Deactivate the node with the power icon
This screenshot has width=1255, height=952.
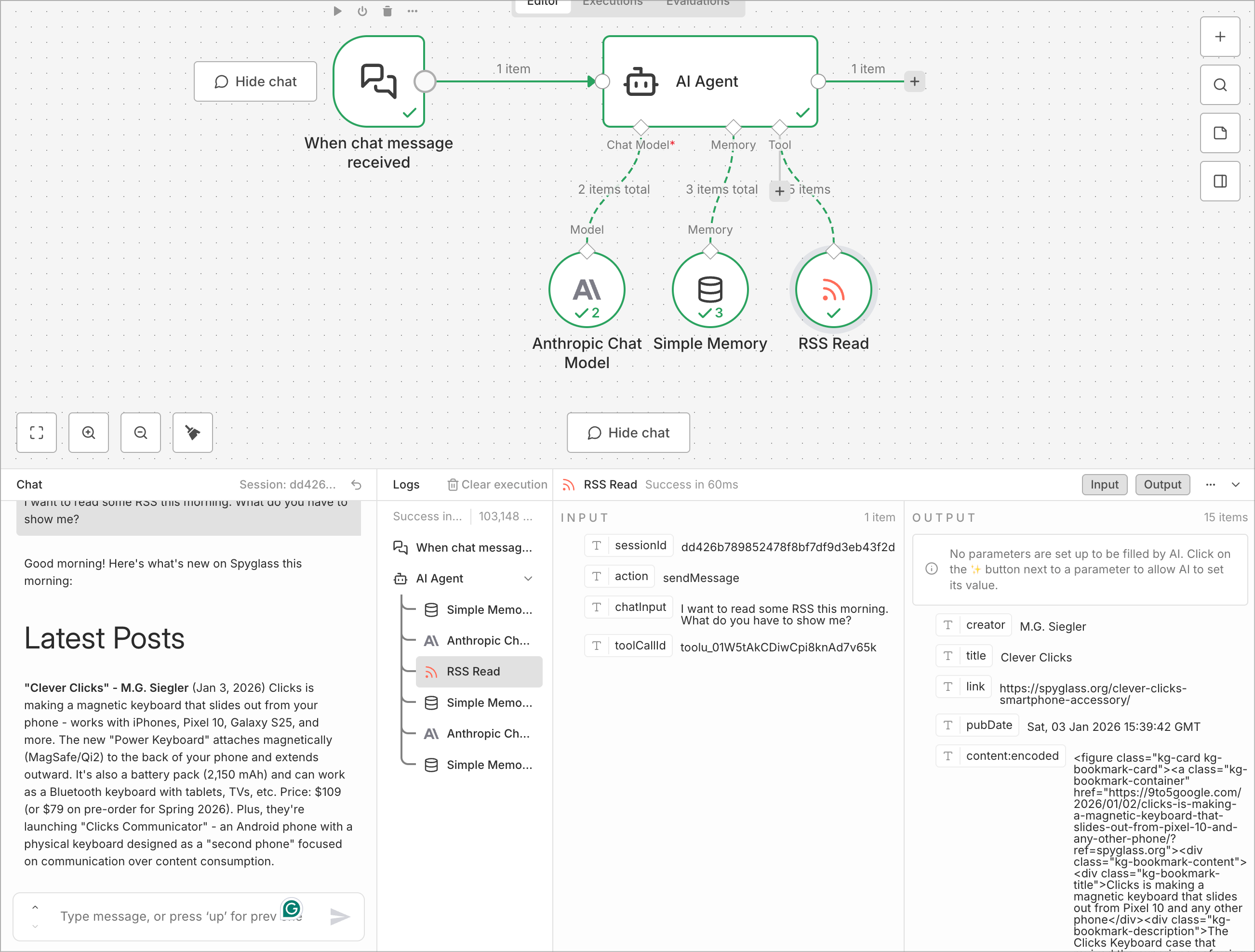click(x=362, y=11)
